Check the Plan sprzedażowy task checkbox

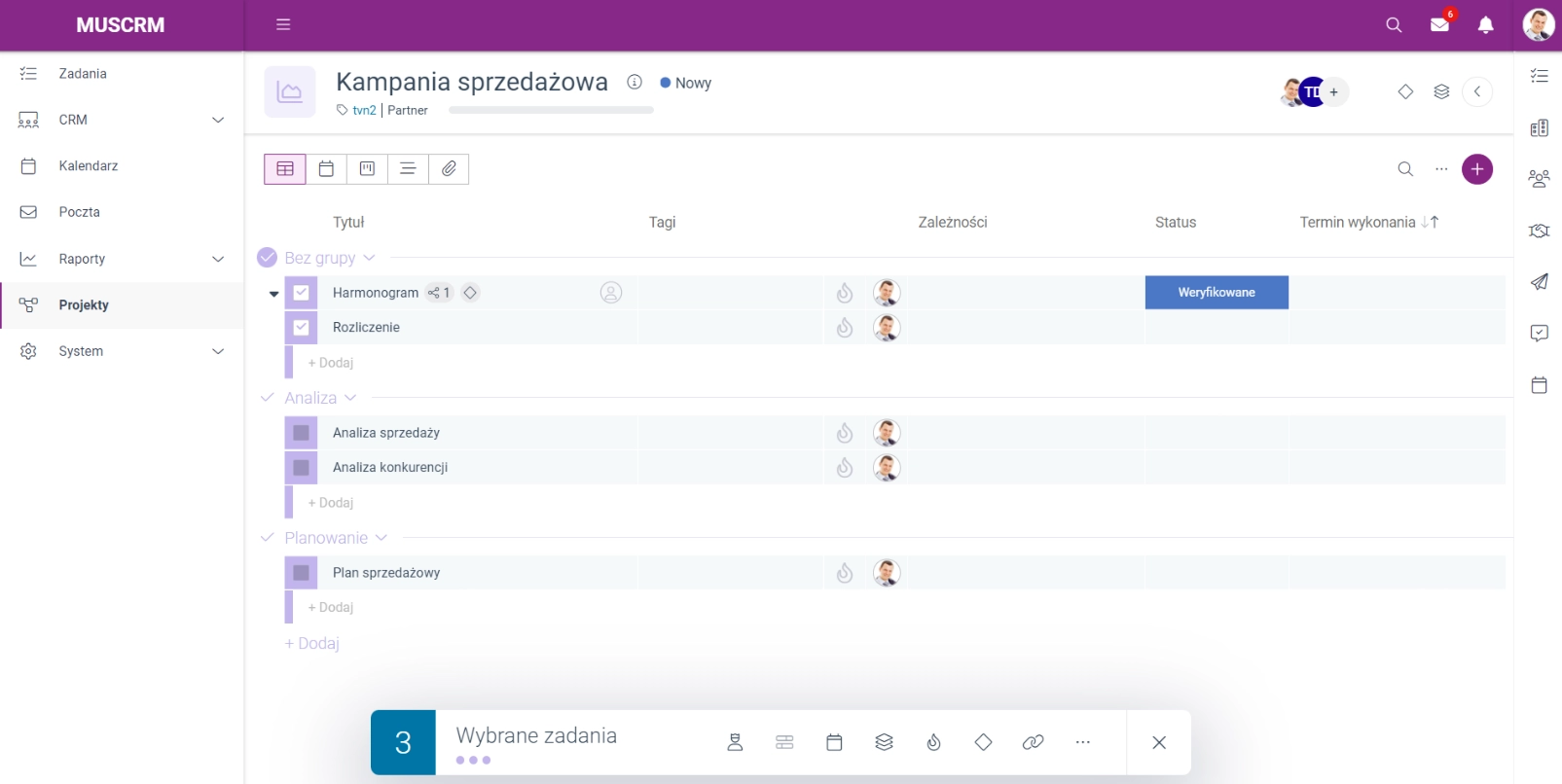pos(301,573)
